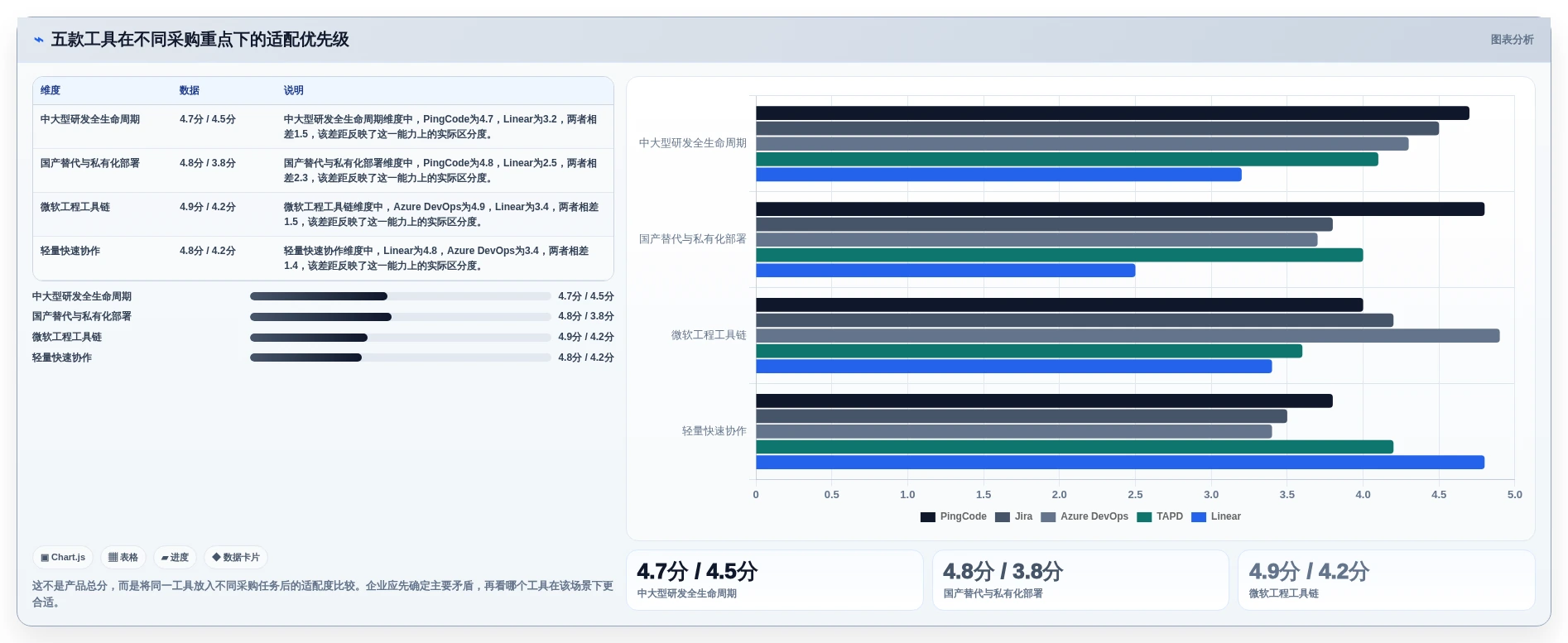Click the 中大型研发全生命周期 progress bar
Screen dimensions: 1568x643
click(401, 296)
